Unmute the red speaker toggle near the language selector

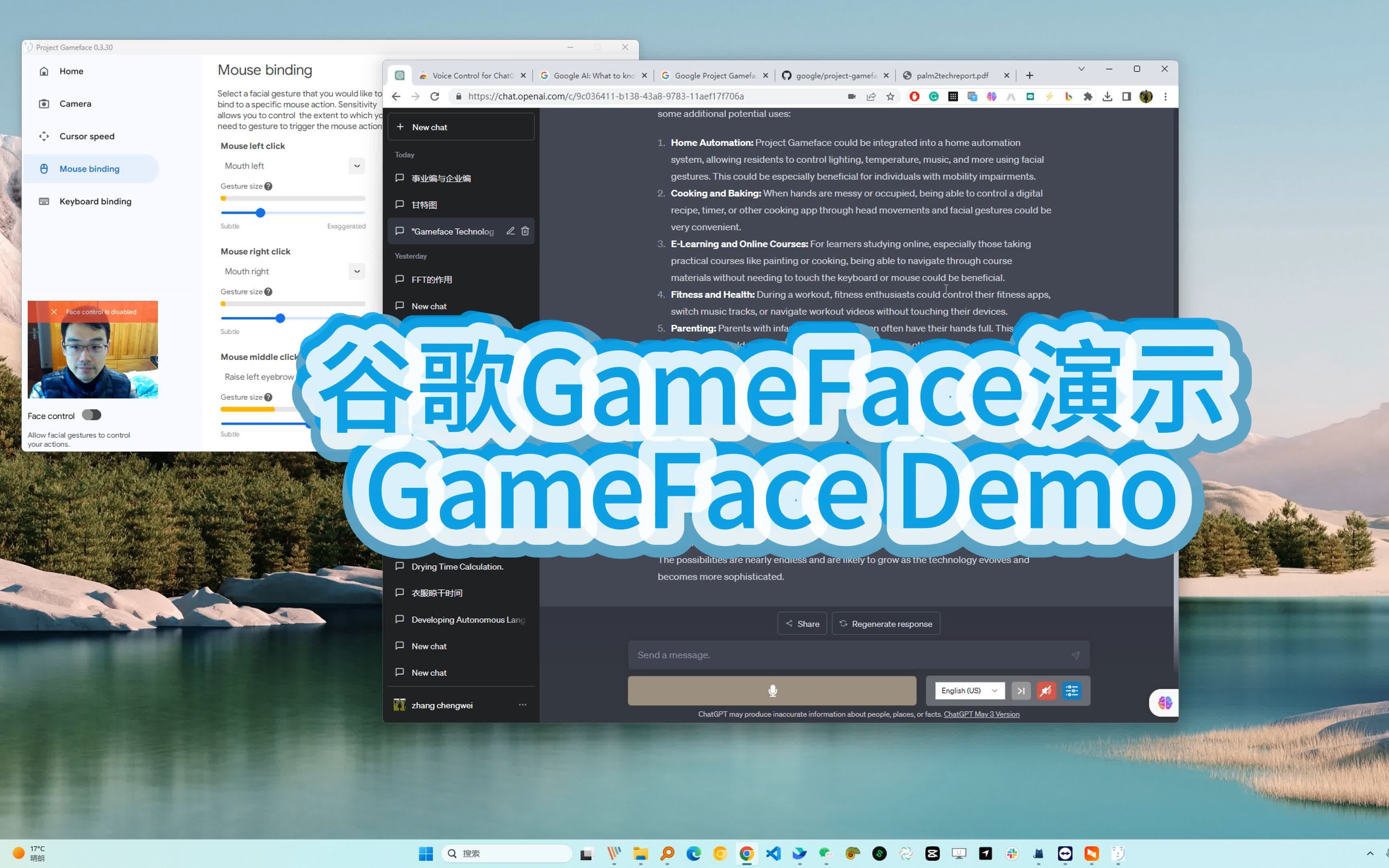pyautogui.click(x=1046, y=691)
